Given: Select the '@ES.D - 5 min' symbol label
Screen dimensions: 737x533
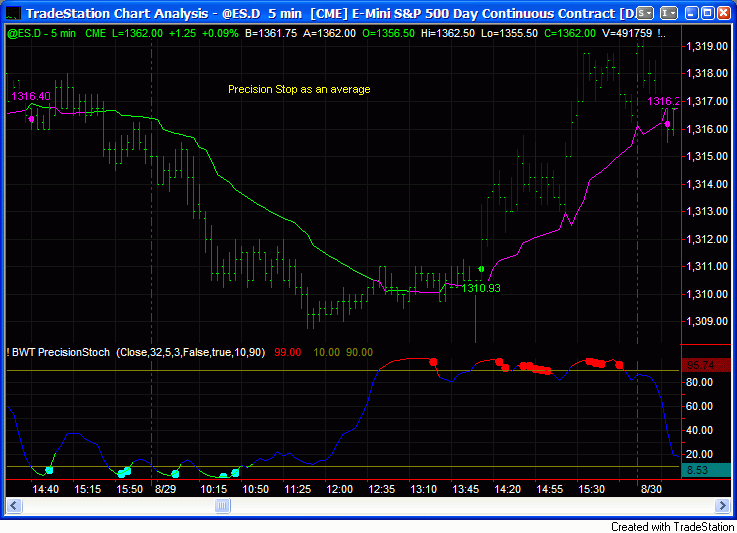Looking at the screenshot, I should click(x=41, y=33).
